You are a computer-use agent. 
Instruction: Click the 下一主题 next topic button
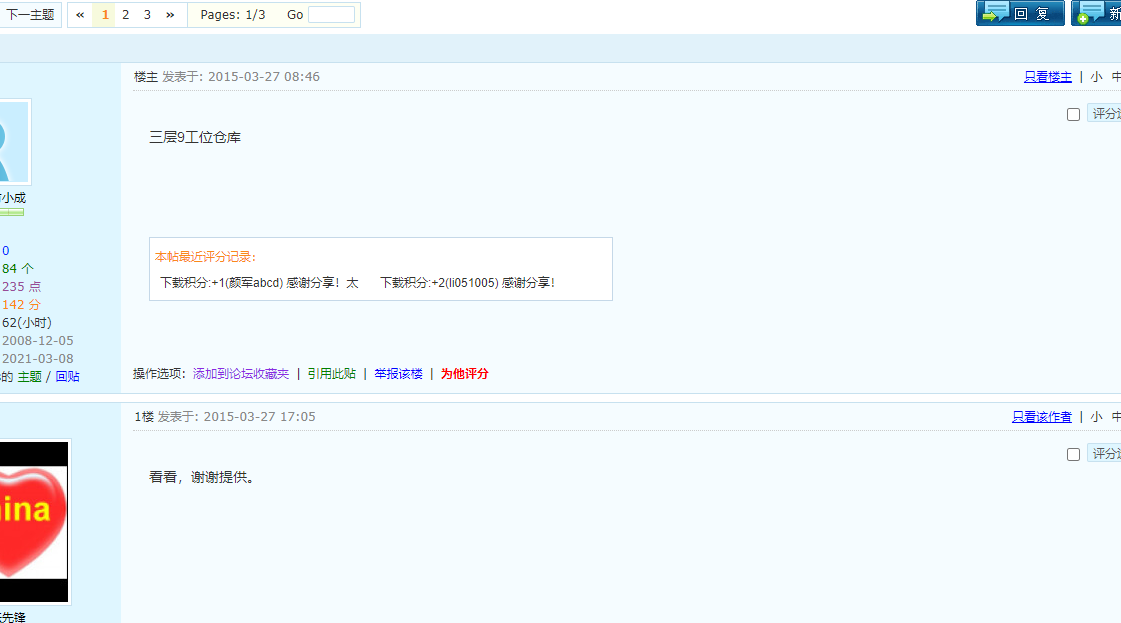click(x=30, y=15)
